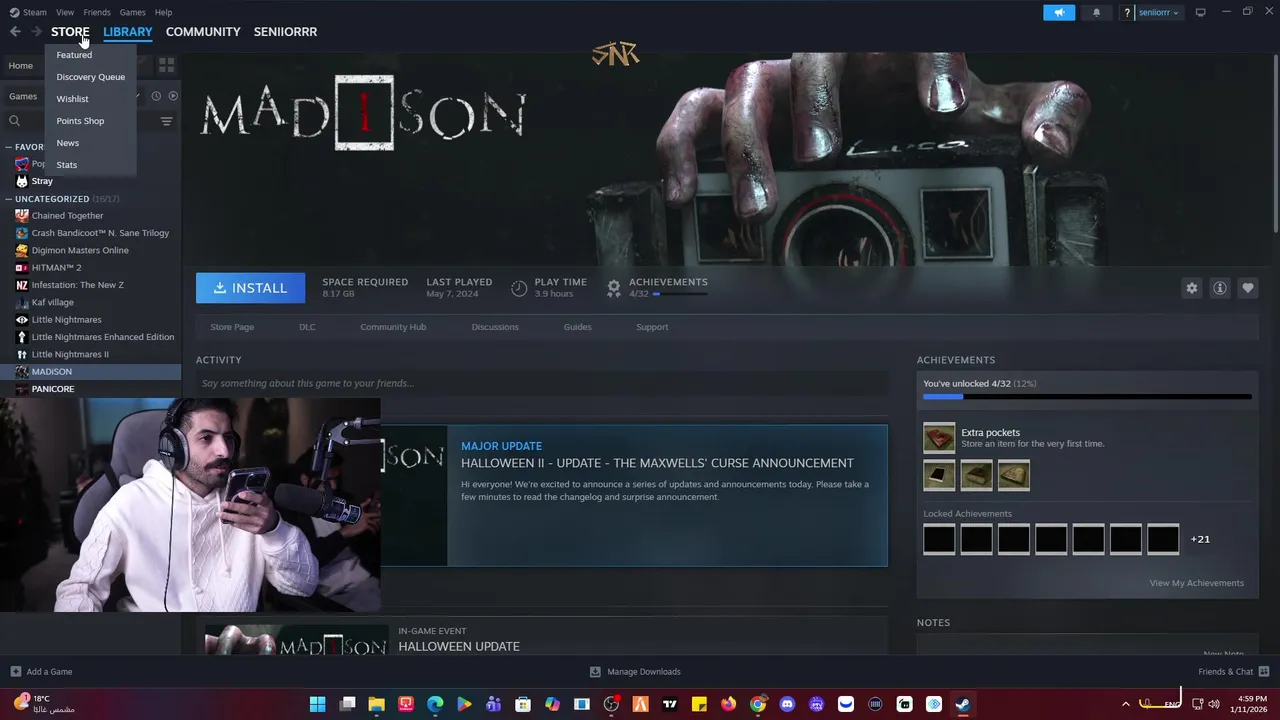Screen dimensions: 1280x720
Task: Click the blue INSTALL button
Action: click(250, 288)
